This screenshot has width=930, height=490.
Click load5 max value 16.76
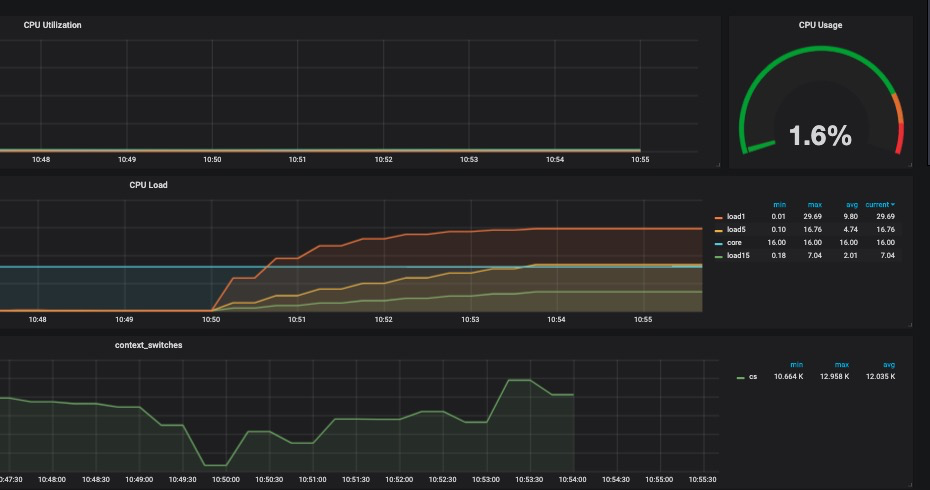tap(813, 230)
